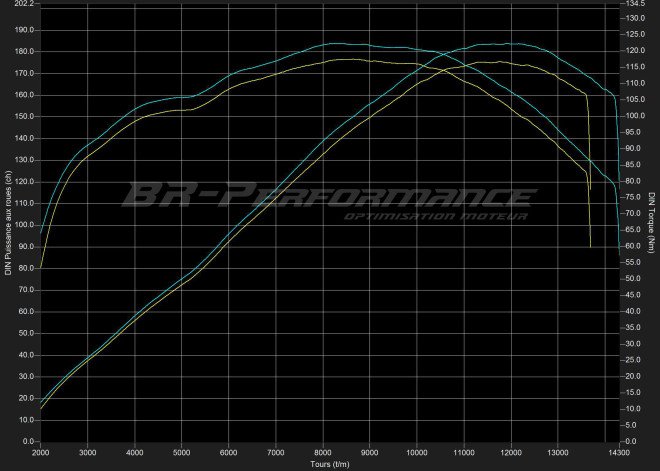Screen dimensions: 660x471
Task: Select the 'DIN Puissance aux roues (ch)' axis title
Action: pyautogui.click(x=7, y=222)
